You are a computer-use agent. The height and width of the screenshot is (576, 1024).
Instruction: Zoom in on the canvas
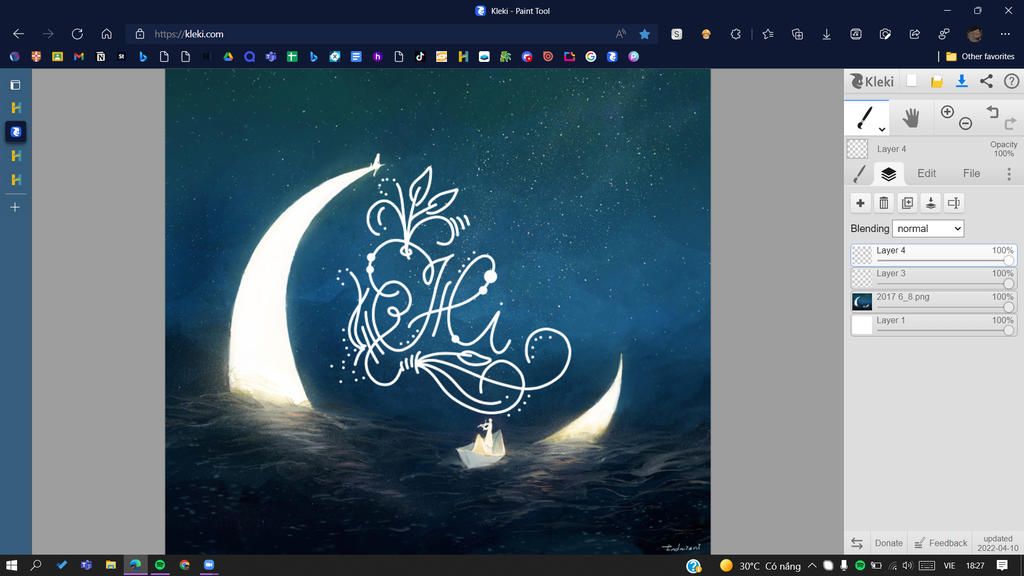coord(947,112)
